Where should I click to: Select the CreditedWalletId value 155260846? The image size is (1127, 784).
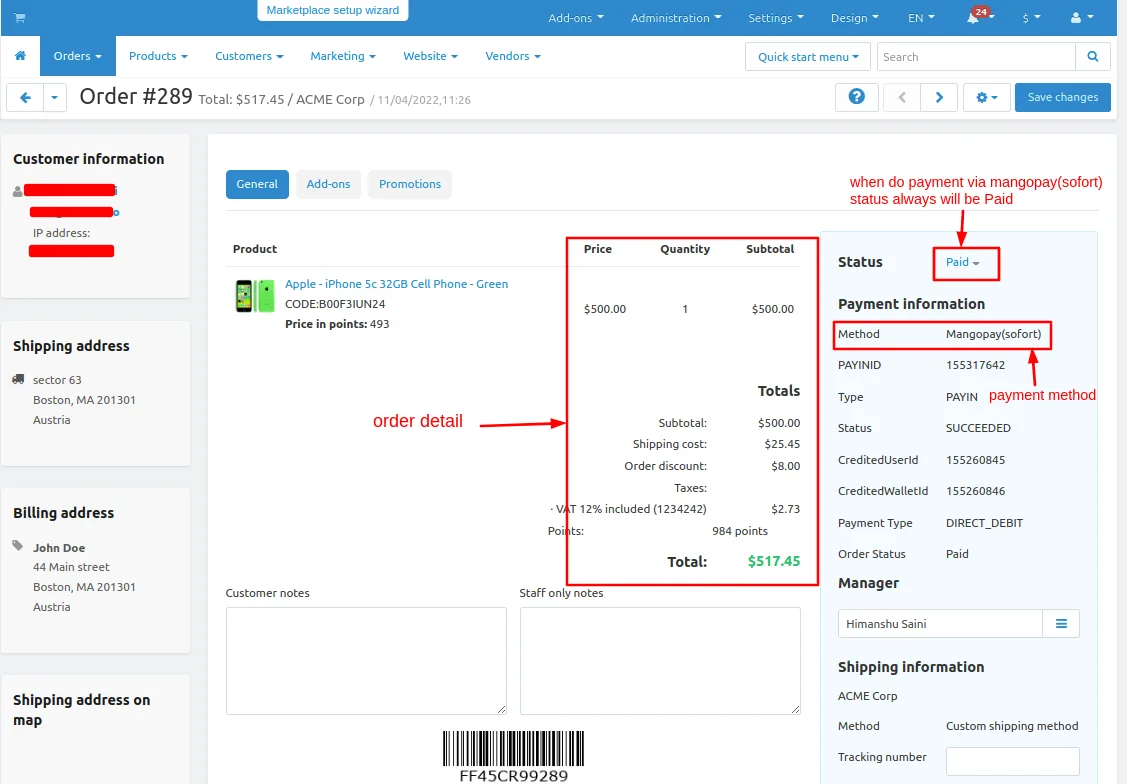pos(975,492)
